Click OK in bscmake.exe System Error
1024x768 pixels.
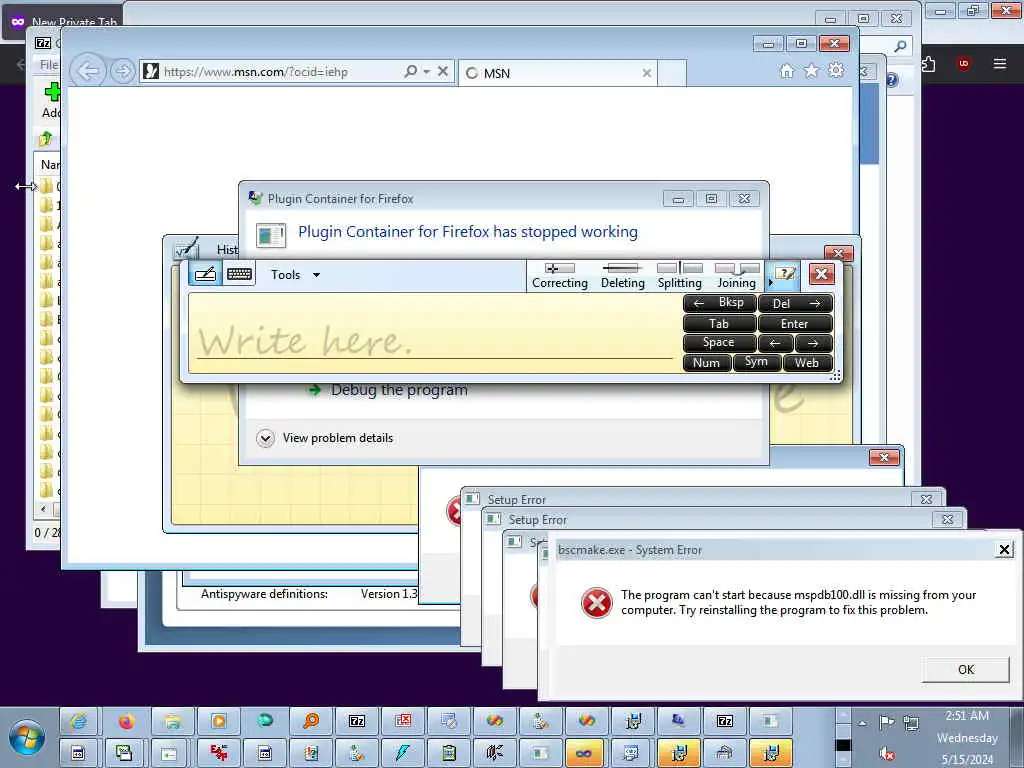pyautogui.click(x=965, y=669)
